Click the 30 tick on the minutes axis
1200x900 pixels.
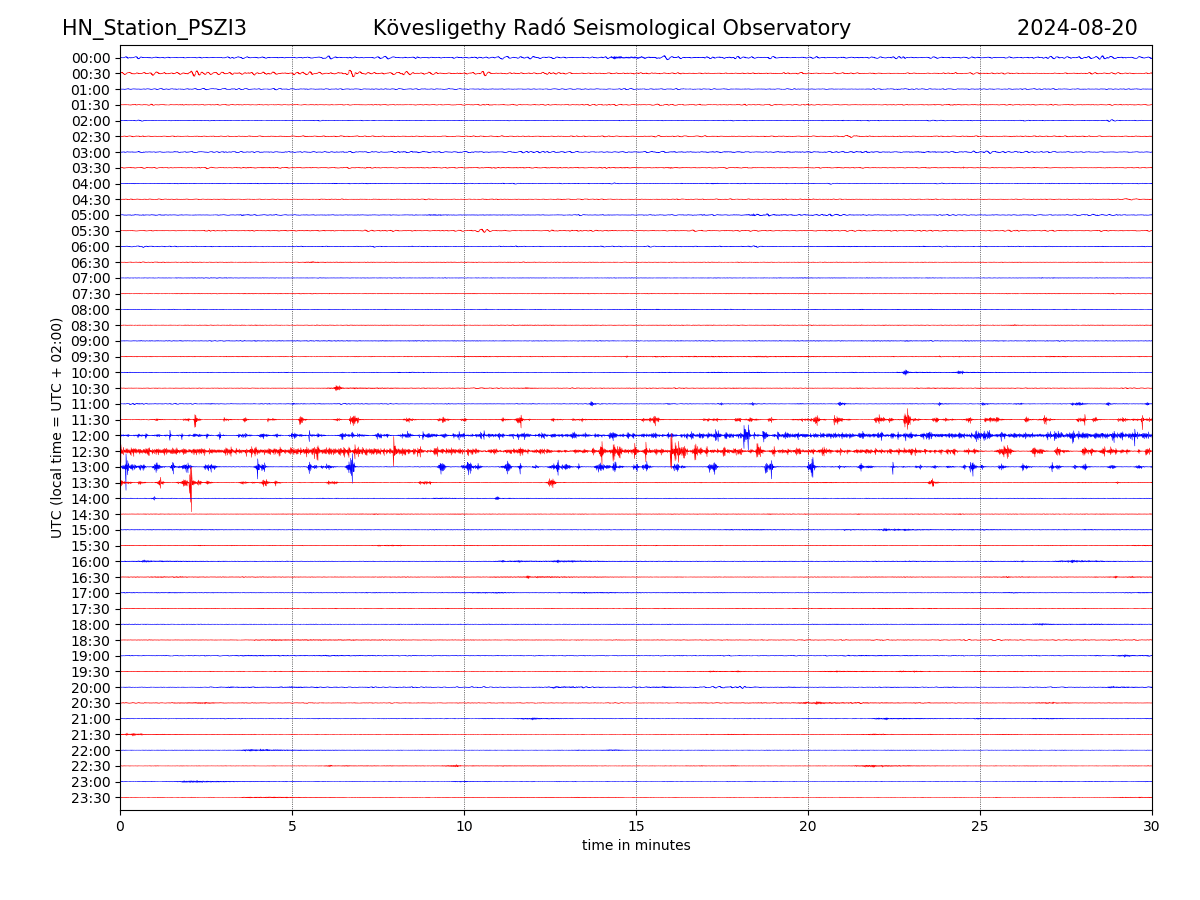click(1151, 826)
